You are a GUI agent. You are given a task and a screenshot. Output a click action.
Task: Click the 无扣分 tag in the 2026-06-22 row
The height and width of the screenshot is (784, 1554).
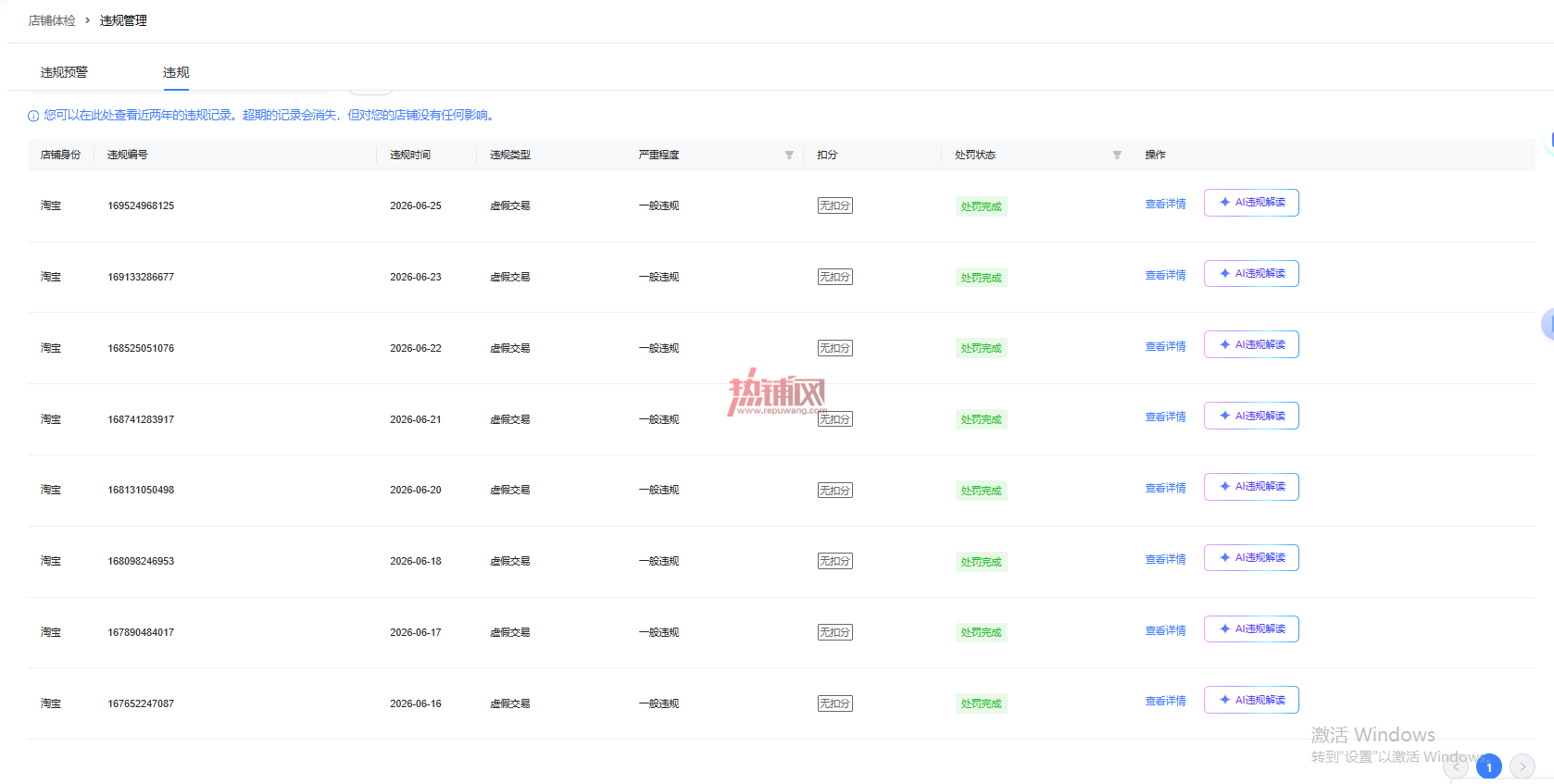(834, 348)
